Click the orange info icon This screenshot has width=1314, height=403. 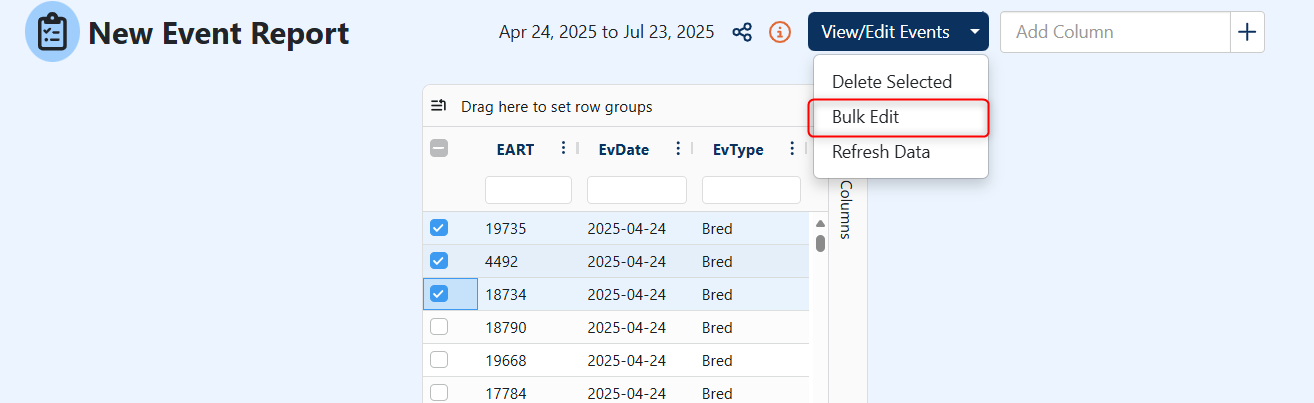(x=780, y=32)
